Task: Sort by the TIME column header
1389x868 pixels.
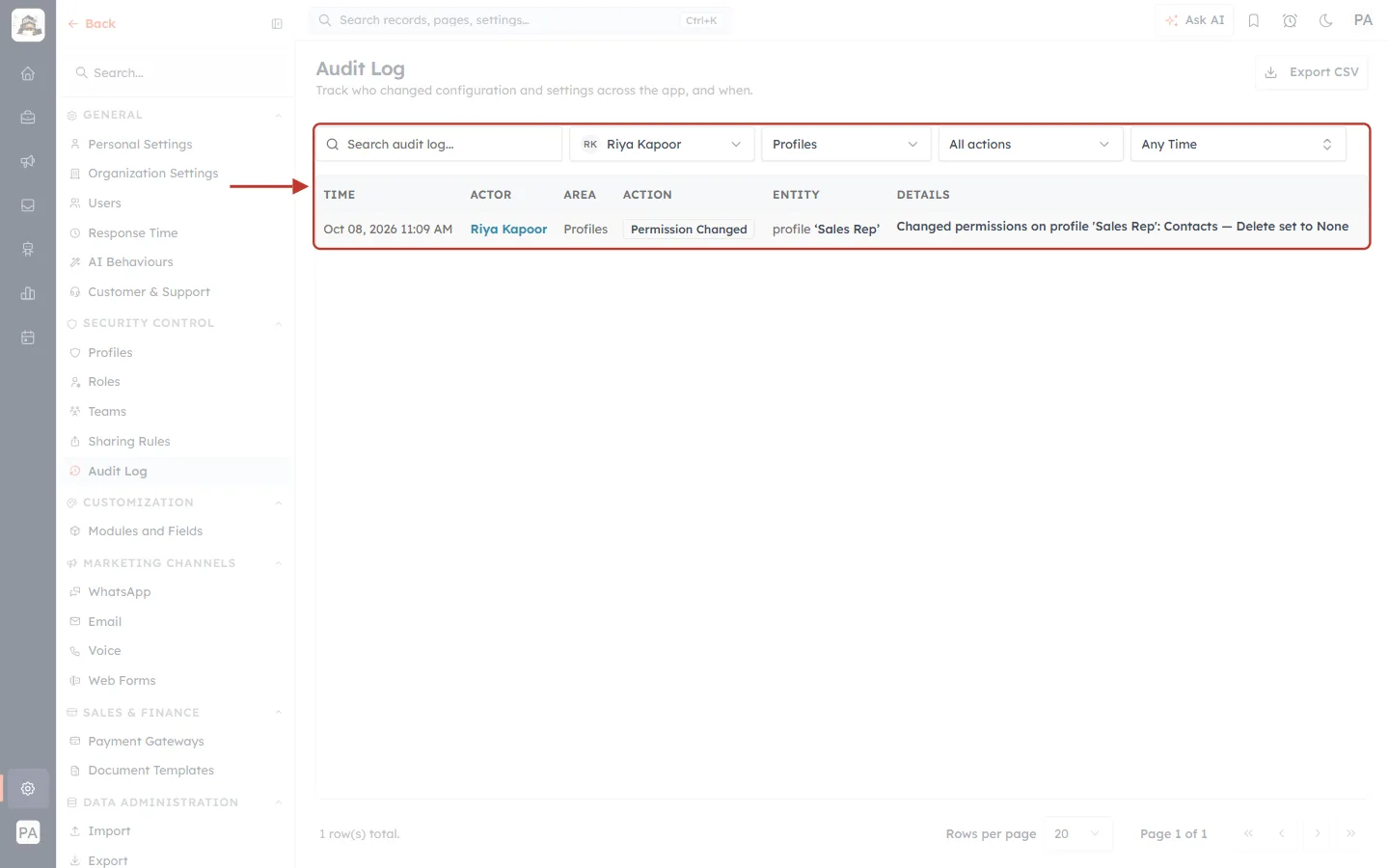Action: click(x=340, y=195)
